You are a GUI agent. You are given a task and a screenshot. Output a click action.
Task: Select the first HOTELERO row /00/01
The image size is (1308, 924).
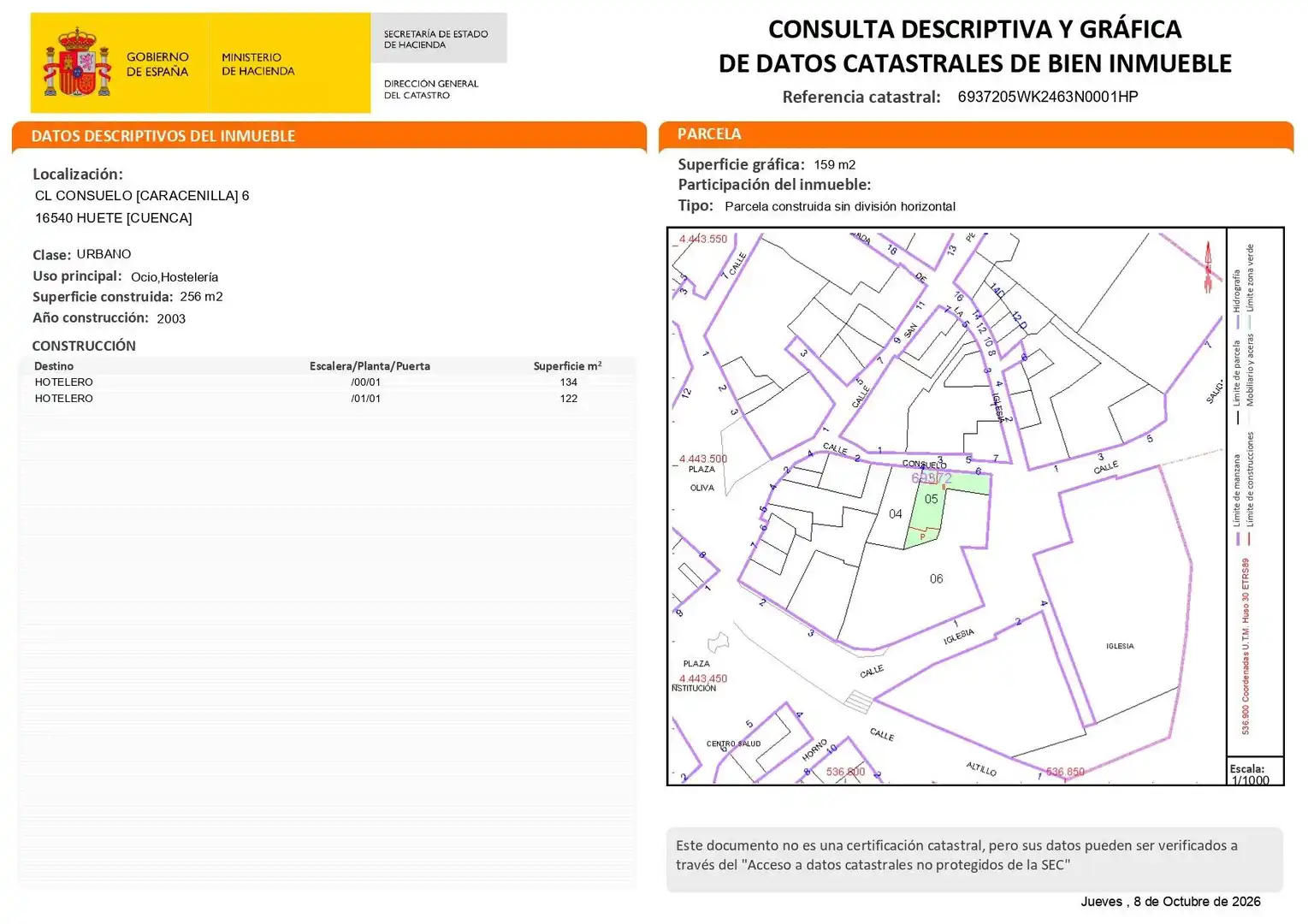pos(327,382)
